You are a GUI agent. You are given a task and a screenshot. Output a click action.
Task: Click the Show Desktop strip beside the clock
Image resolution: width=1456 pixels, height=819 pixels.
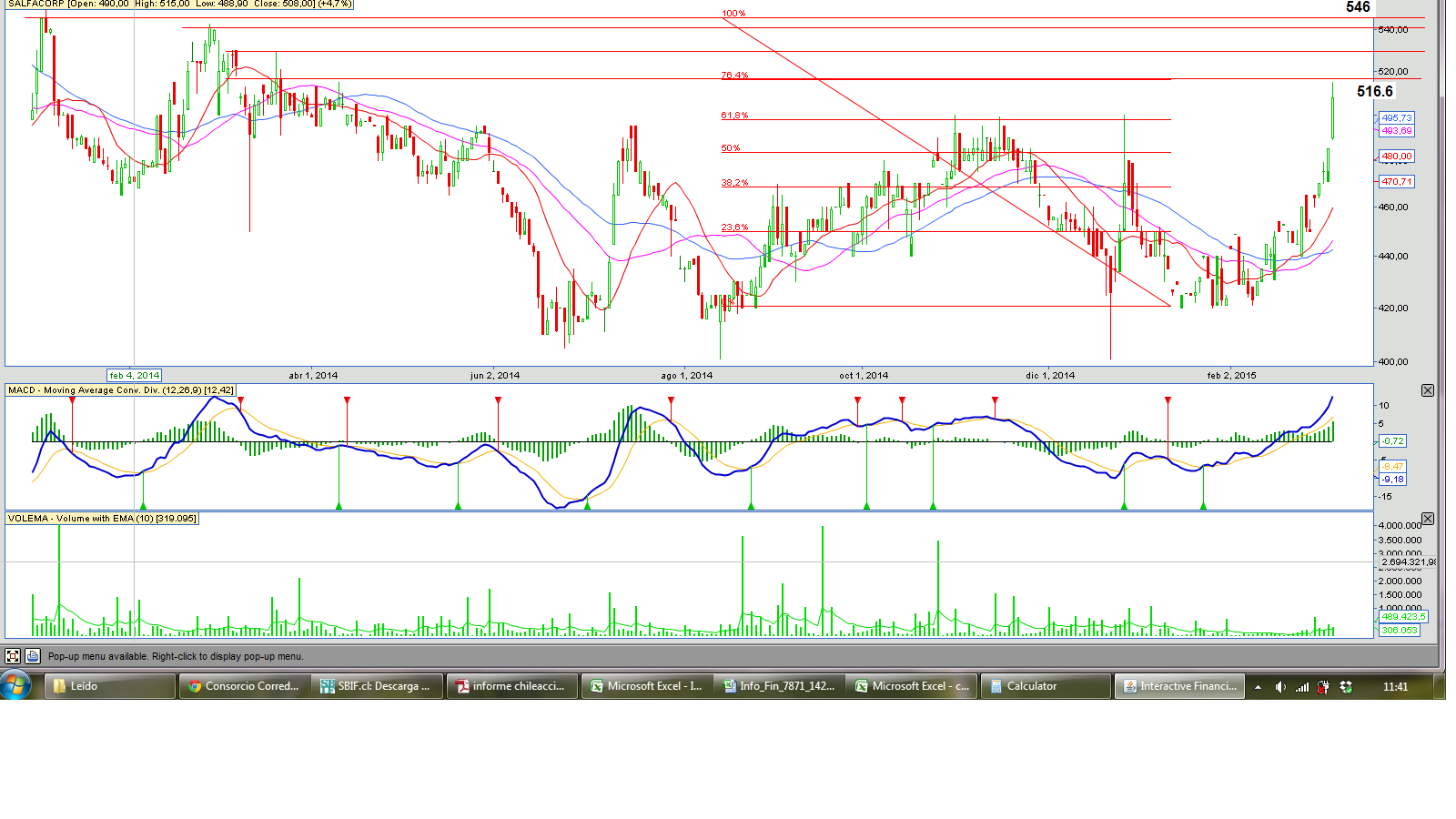click(x=1441, y=686)
